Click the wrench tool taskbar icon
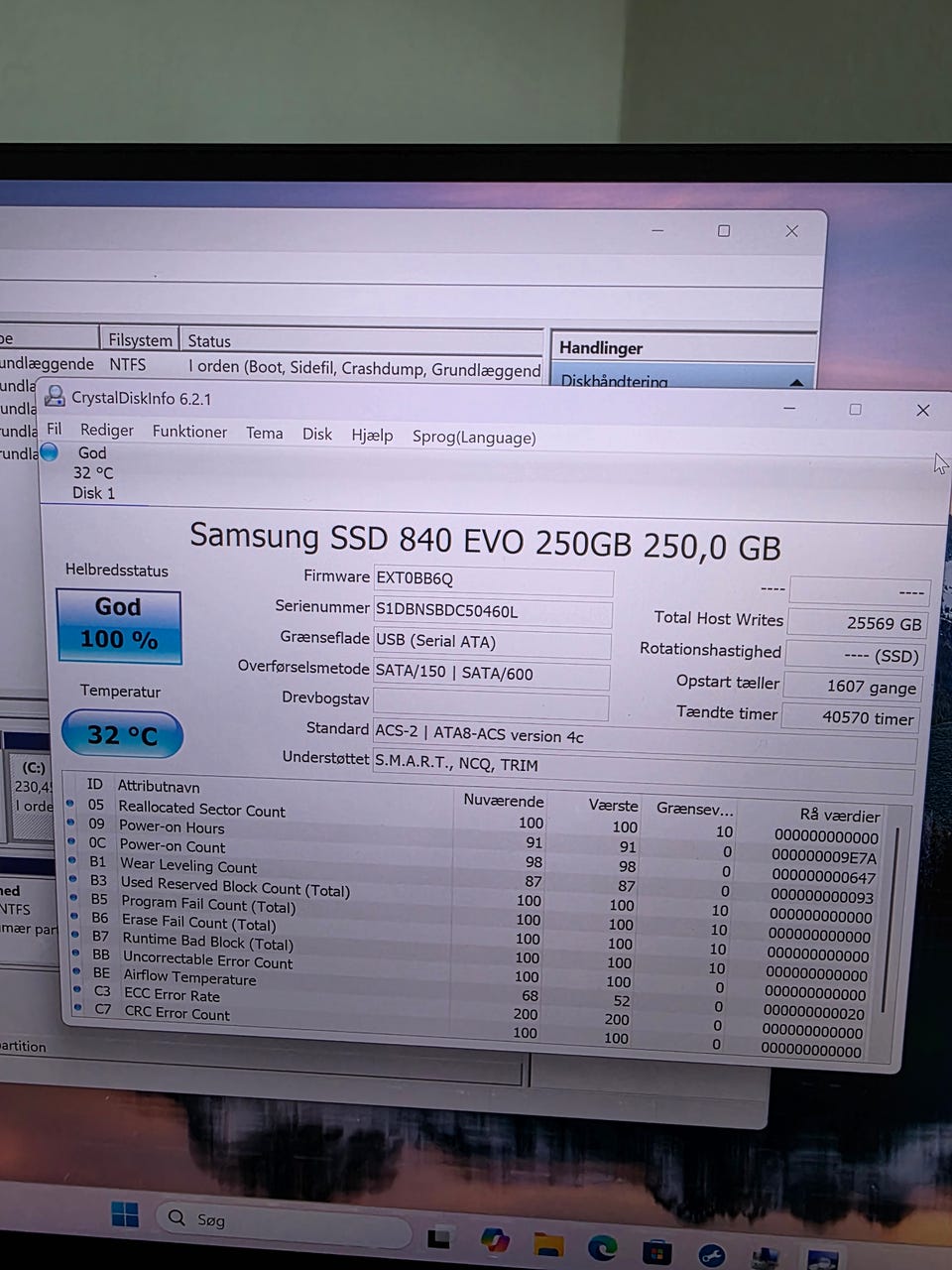Screen dimensions: 952x1270 click(711, 1256)
